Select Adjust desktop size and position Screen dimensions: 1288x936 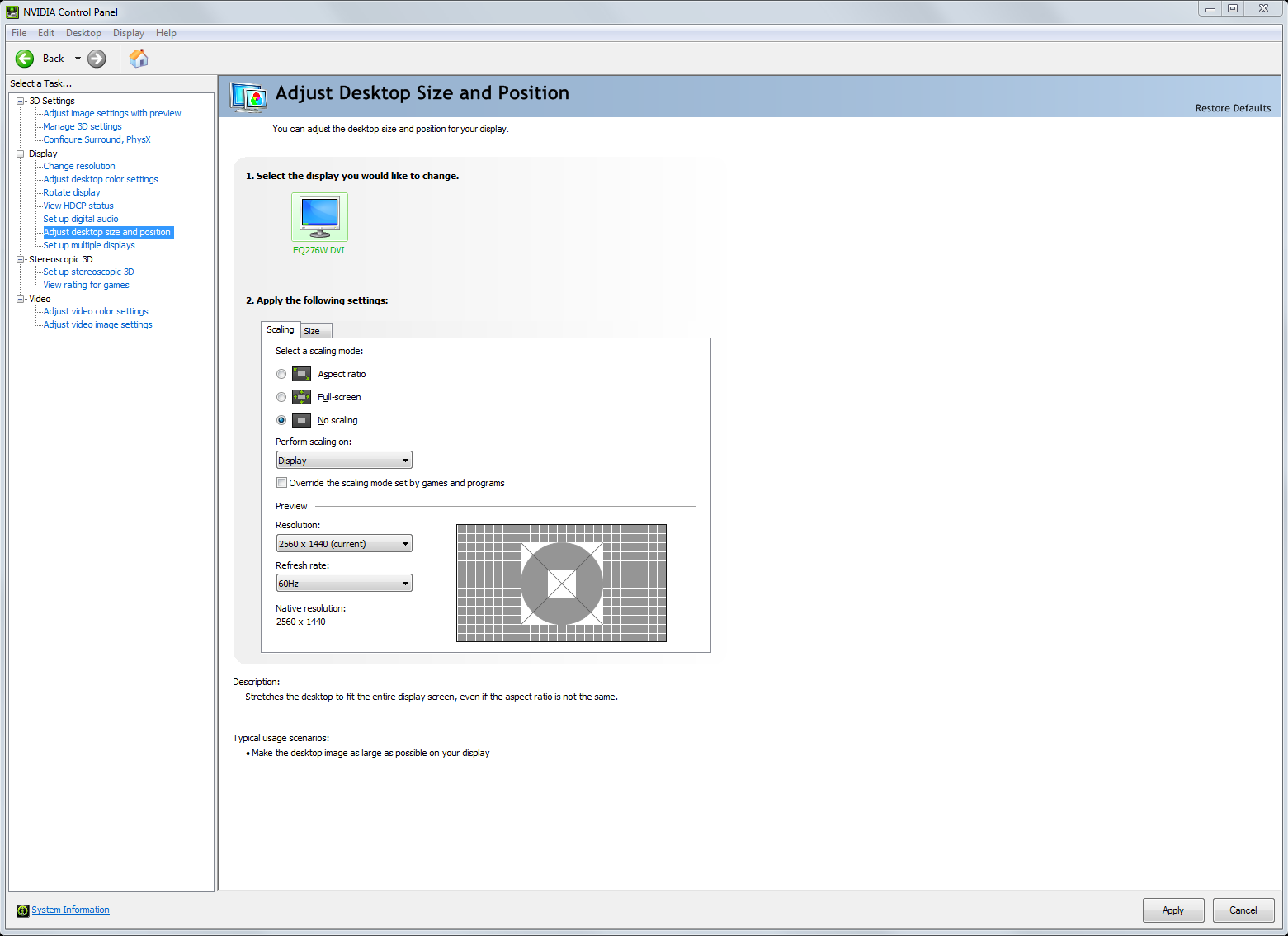click(x=108, y=232)
